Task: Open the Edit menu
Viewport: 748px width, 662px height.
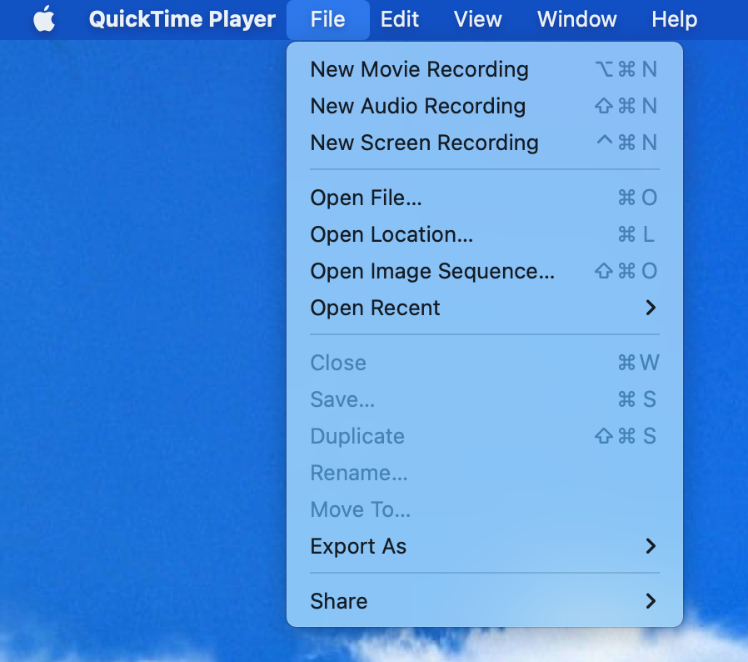Action: tap(399, 20)
